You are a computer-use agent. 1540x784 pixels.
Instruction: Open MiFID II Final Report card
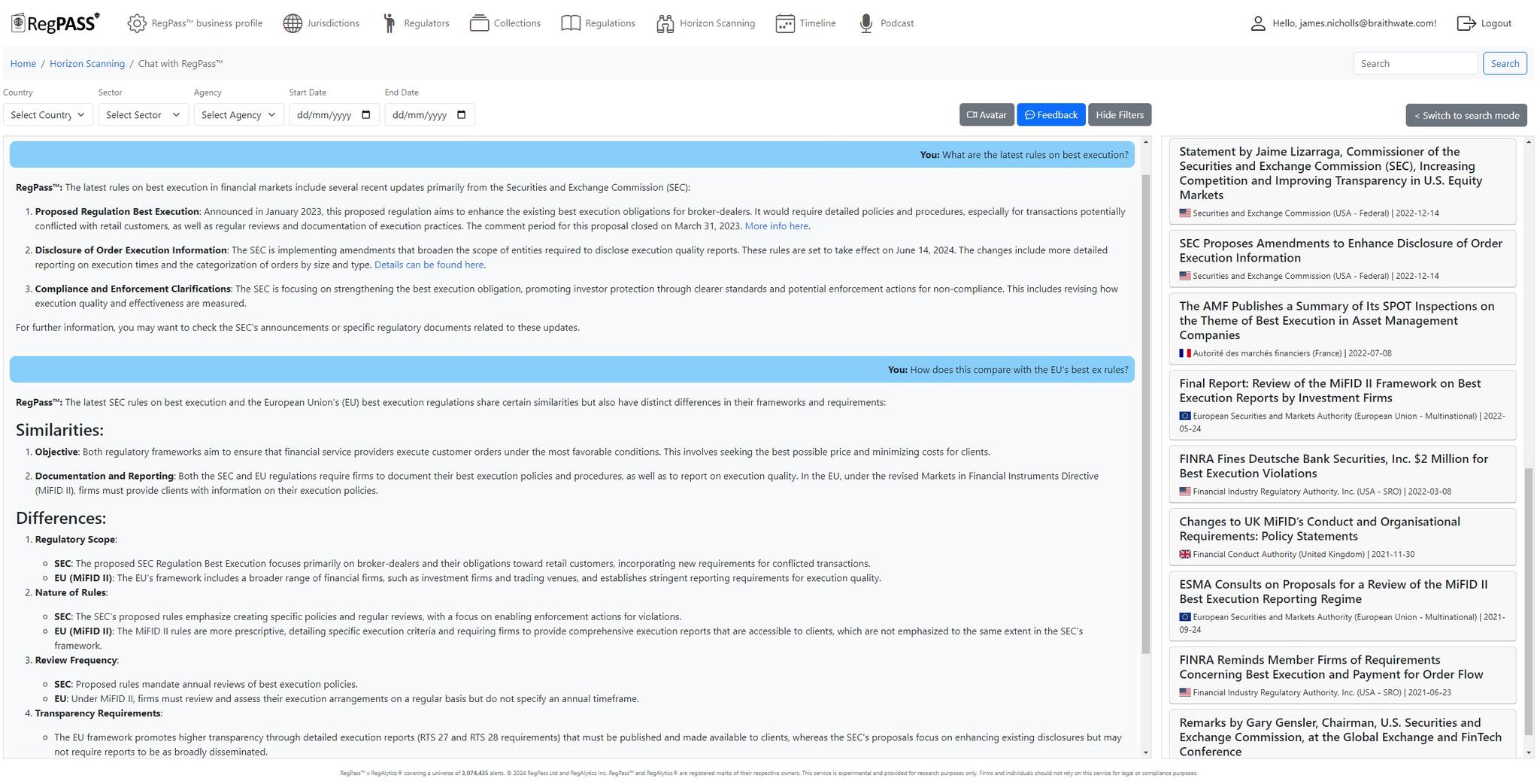(1342, 405)
